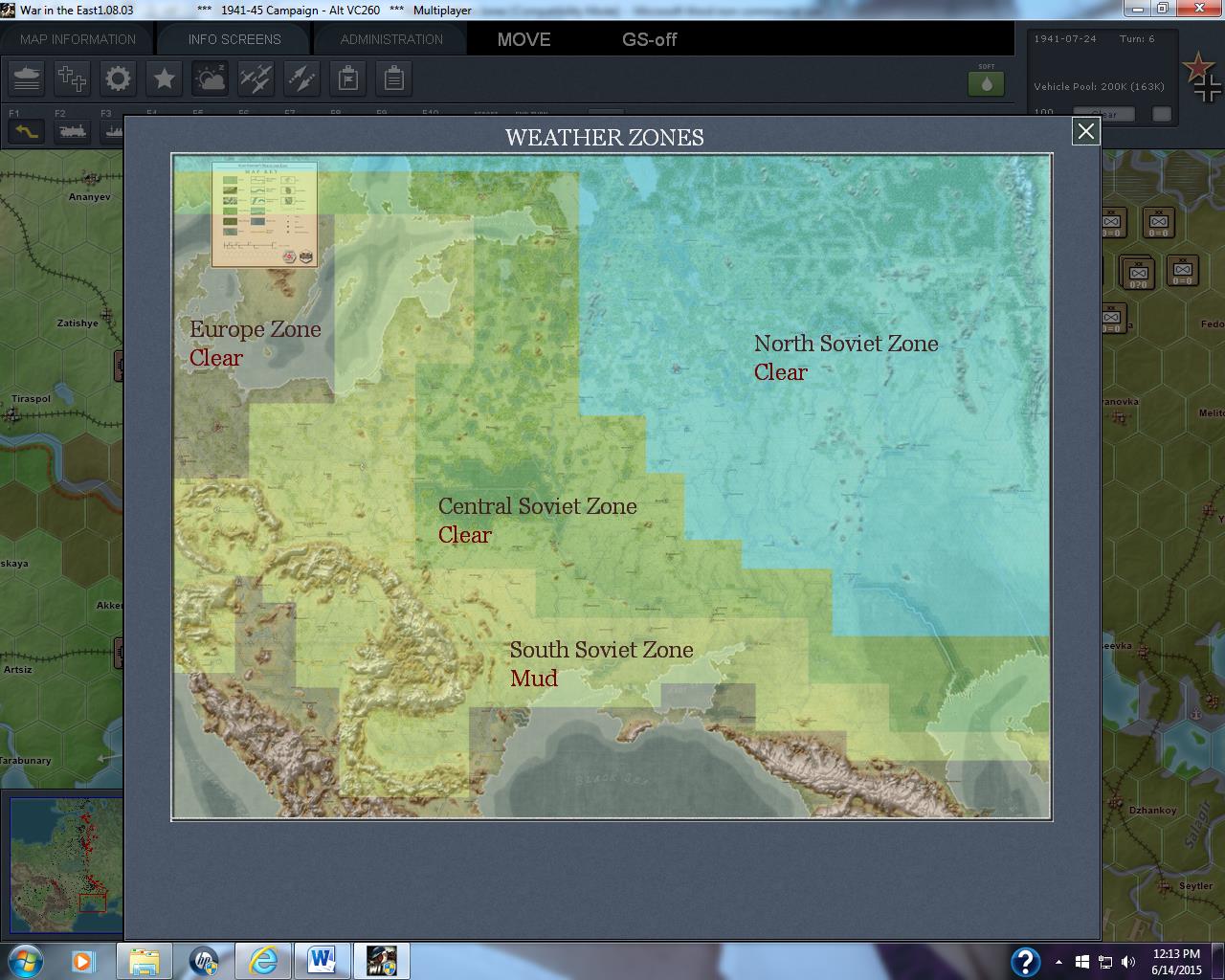Click the Soviet star and cross side emblem
This screenshot has width=1225, height=980.
(1201, 77)
